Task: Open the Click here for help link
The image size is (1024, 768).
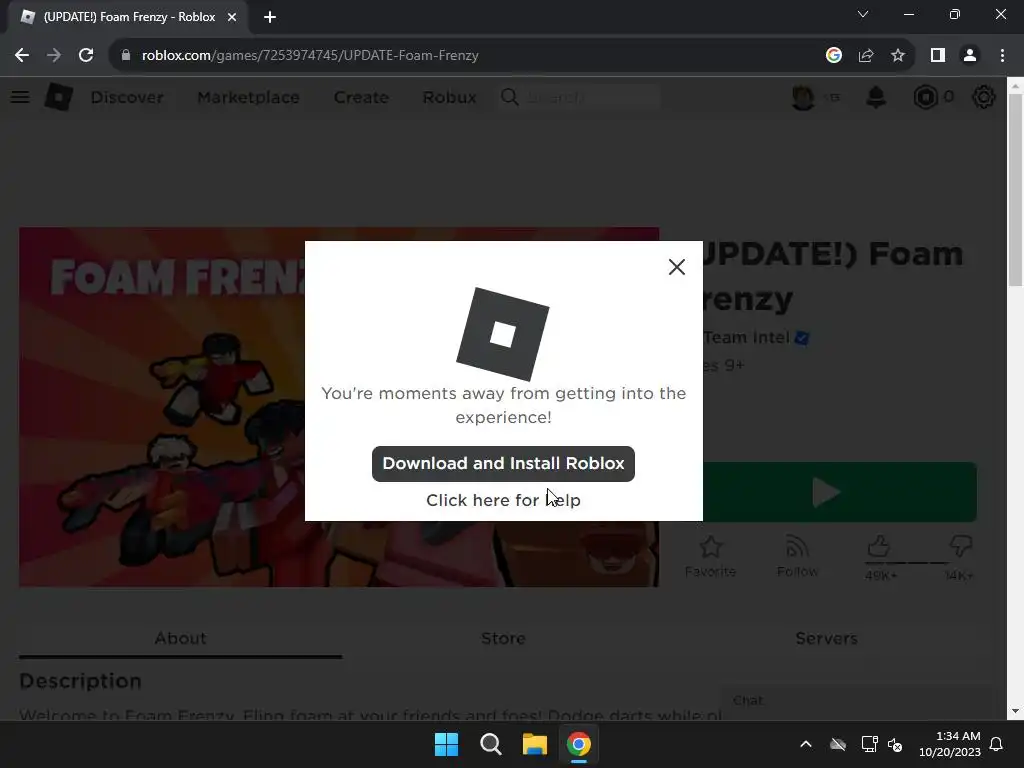Action: (503, 500)
